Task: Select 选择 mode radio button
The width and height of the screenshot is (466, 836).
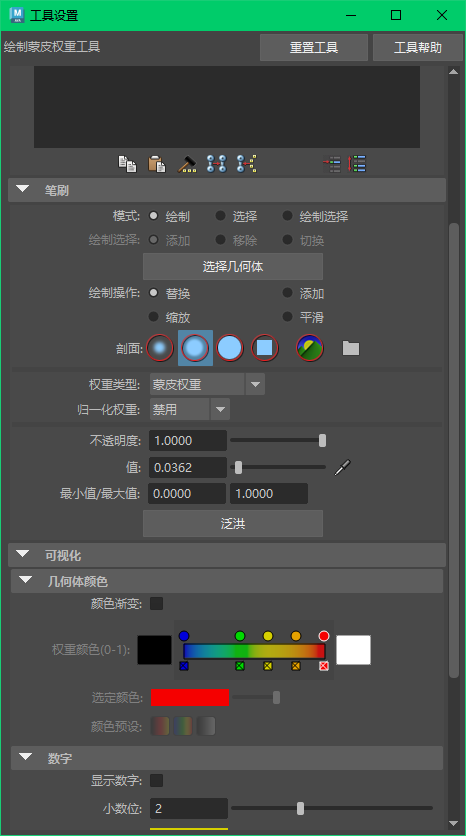Action: point(220,216)
